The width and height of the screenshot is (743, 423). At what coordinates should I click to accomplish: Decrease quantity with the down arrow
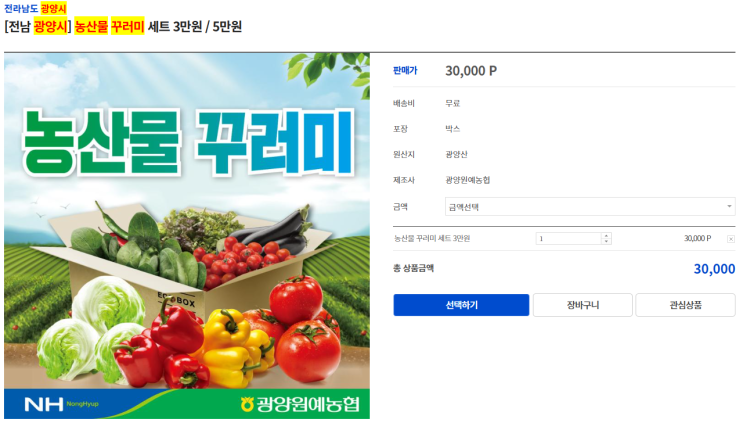[606, 241]
